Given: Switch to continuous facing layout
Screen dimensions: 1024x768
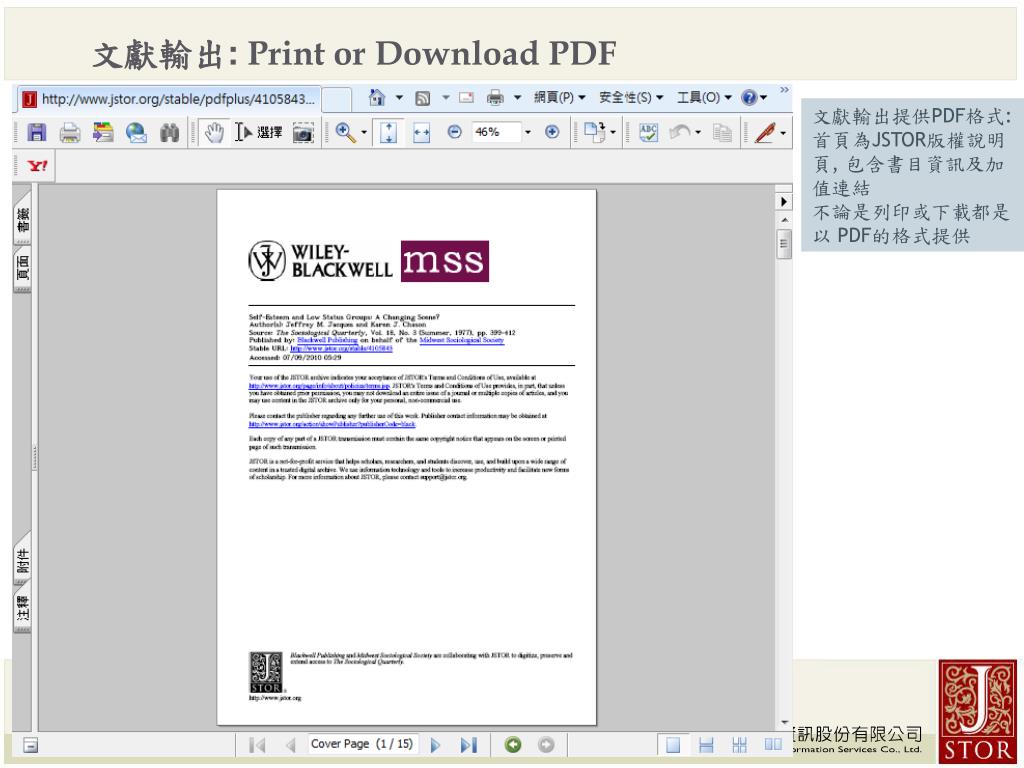Looking at the screenshot, I should tap(739, 745).
